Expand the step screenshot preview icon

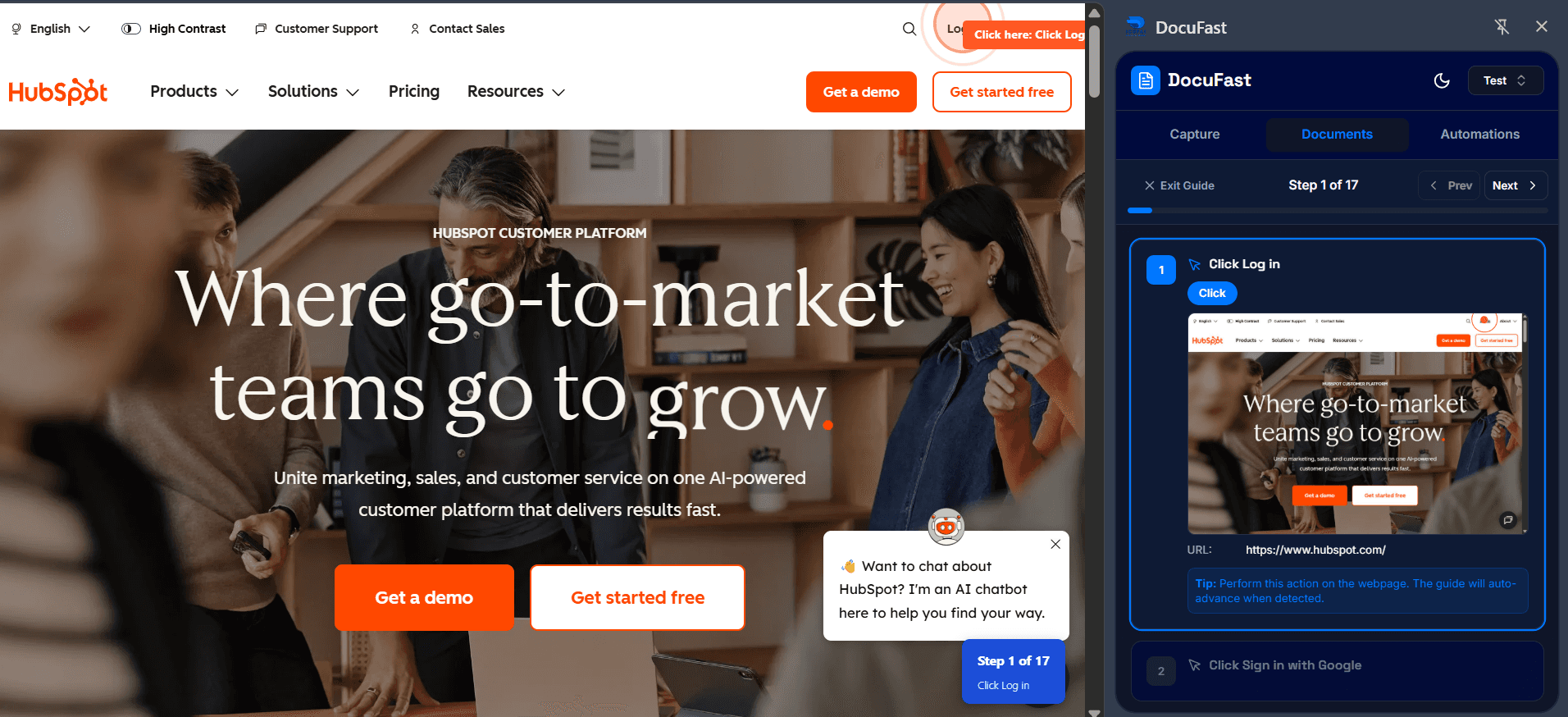click(x=1507, y=519)
